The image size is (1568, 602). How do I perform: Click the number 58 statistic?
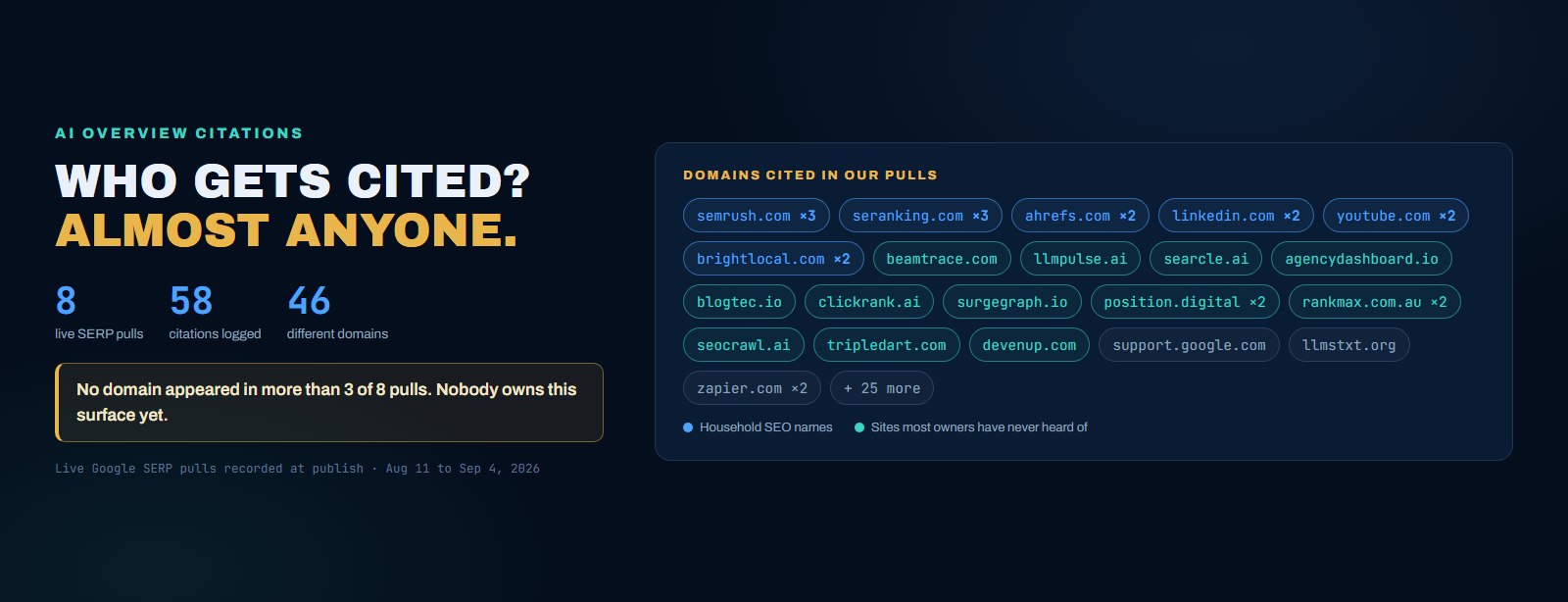tap(191, 301)
